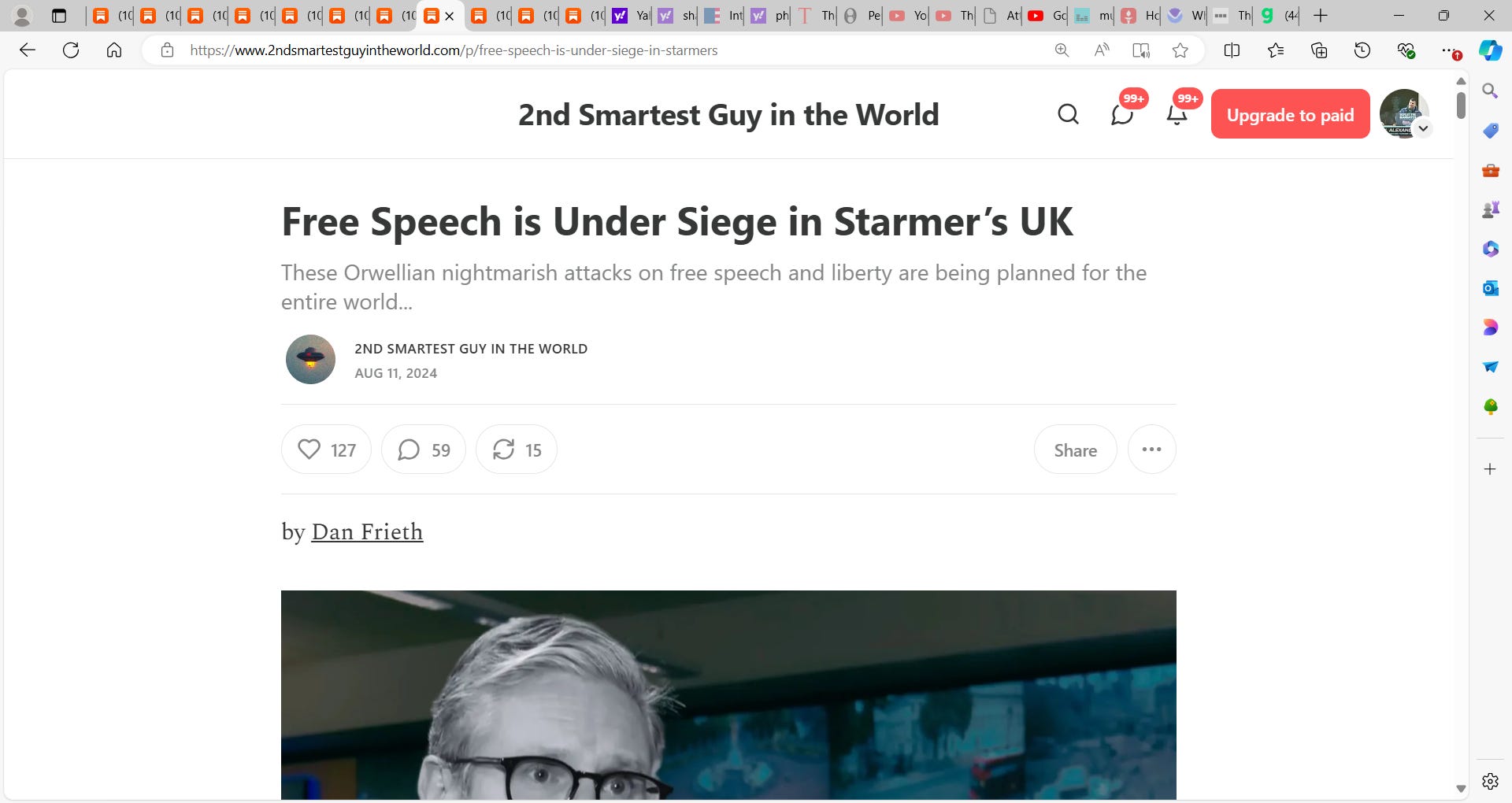Search the Substack publication
The width and height of the screenshot is (1512, 803).
coord(1068,115)
